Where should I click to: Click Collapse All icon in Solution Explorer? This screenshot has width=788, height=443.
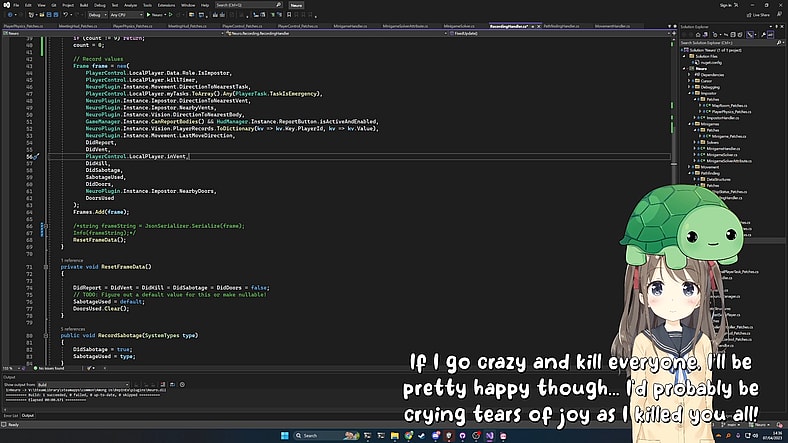click(x=733, y=35)
